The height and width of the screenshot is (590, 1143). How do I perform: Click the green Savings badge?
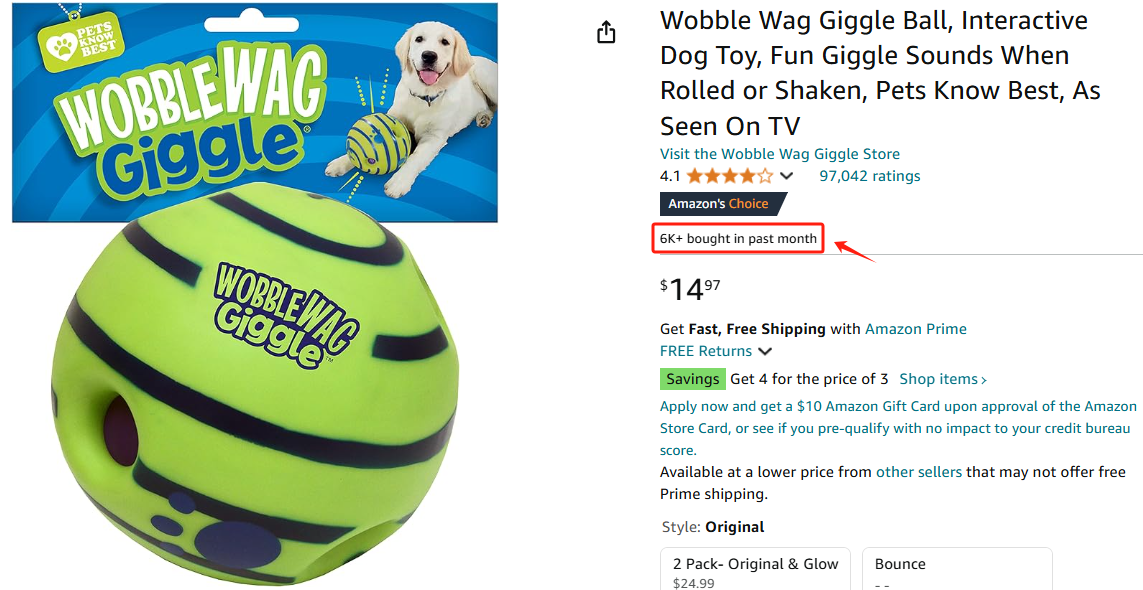tap(693, 379)
